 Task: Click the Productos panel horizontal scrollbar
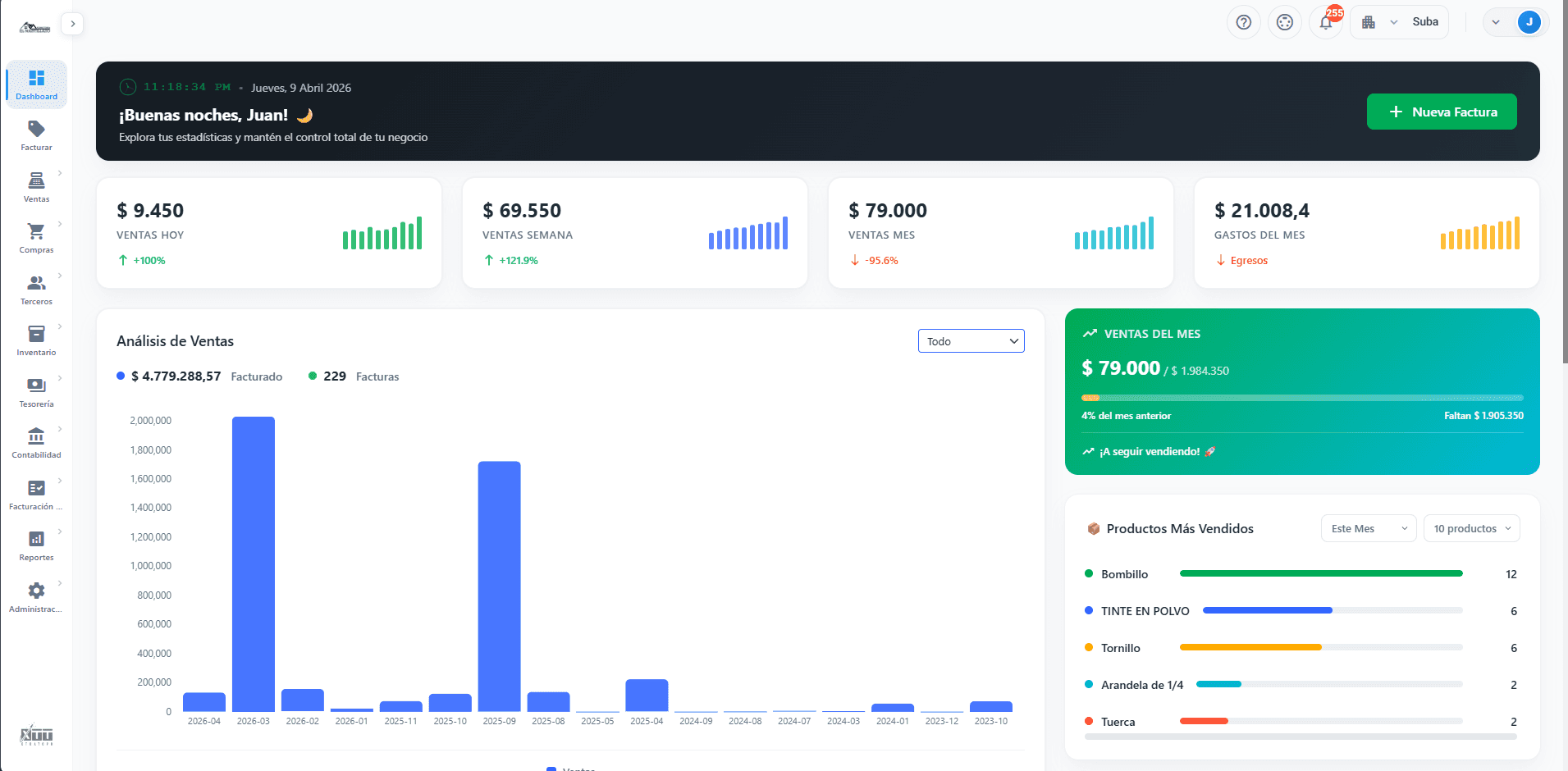[1301, 737]
